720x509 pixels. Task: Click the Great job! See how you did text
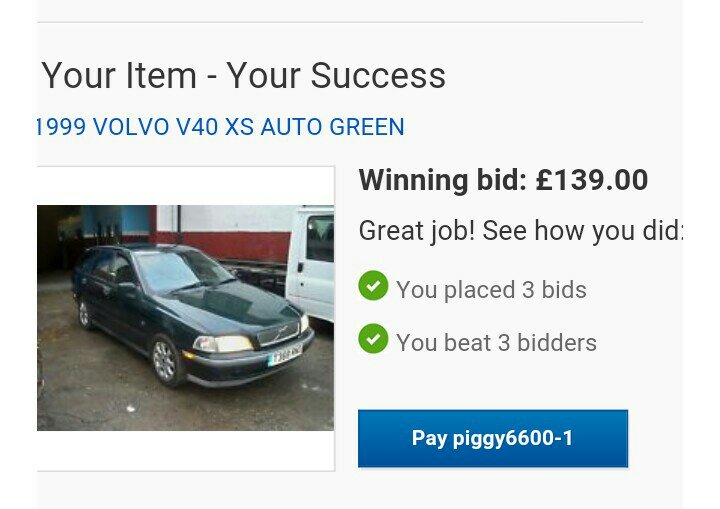(x=521, y=231)
